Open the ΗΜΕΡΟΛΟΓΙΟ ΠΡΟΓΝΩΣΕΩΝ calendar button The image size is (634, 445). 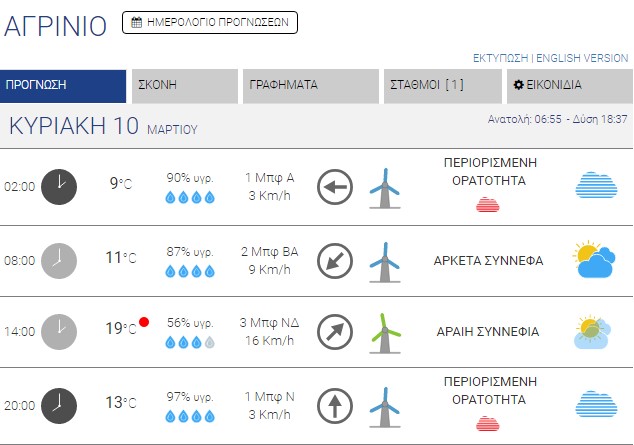point(210,22)
